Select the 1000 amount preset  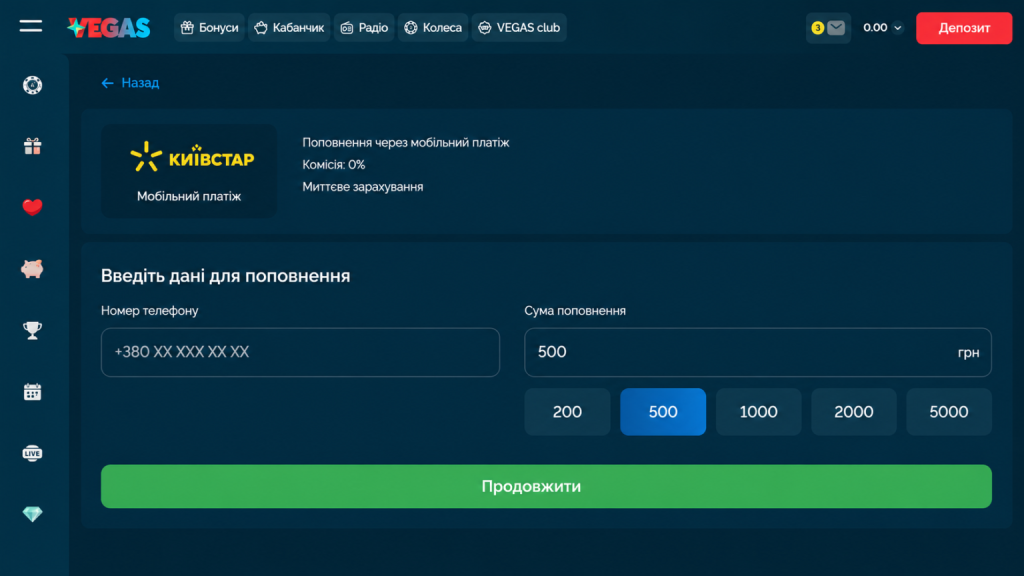pyautogui.click(x=758, y=412)
